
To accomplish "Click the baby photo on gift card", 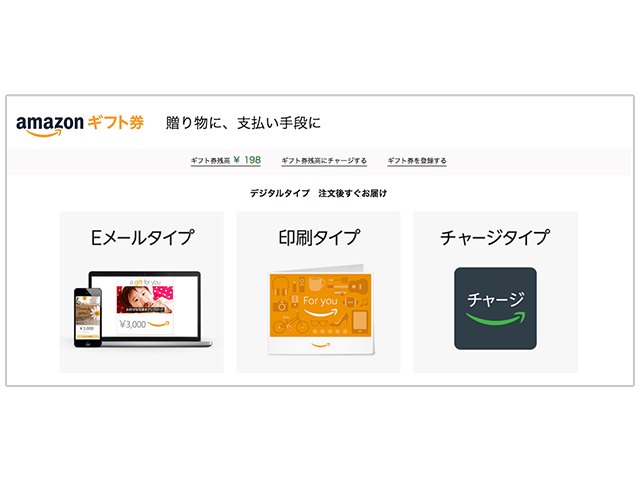I will click(x=145, y=300).
